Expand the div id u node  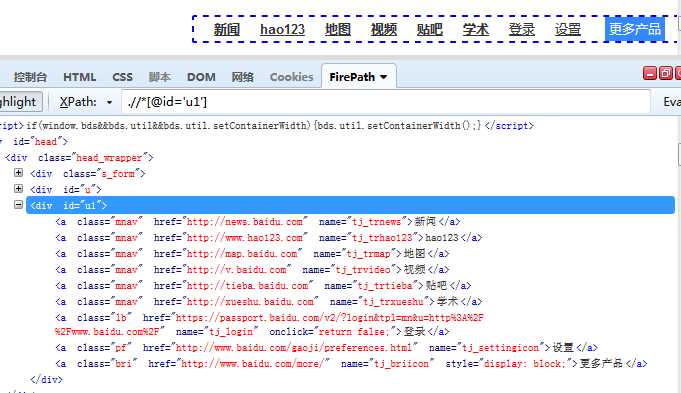coord(18,188)
